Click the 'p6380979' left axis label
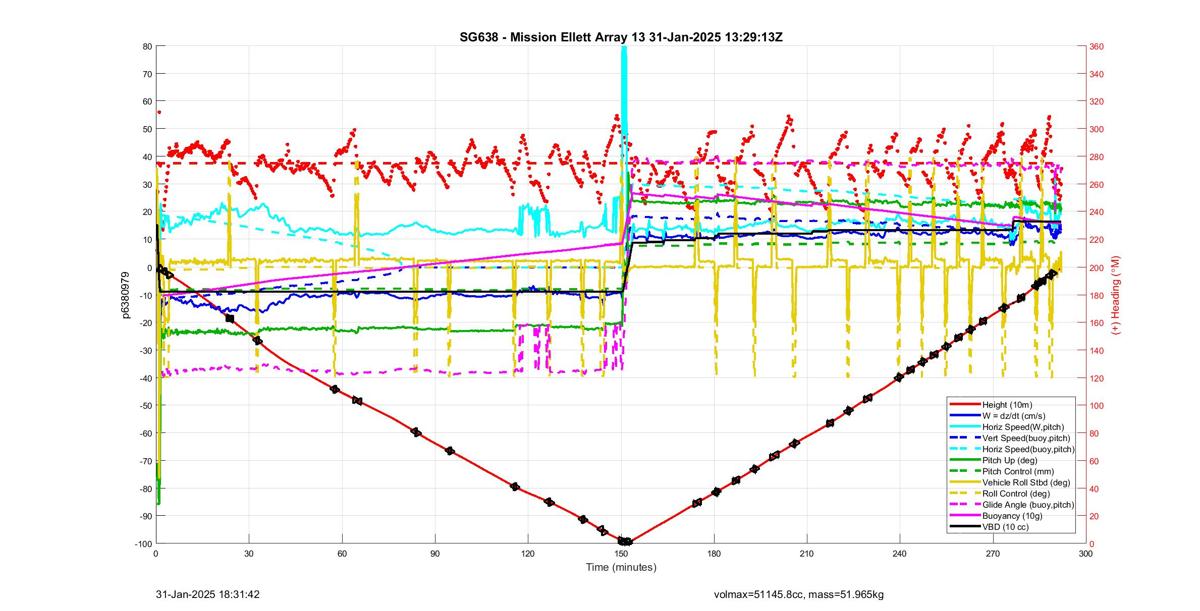The image size is (1200, 611). pyautogui.click(x=126, y=295)
